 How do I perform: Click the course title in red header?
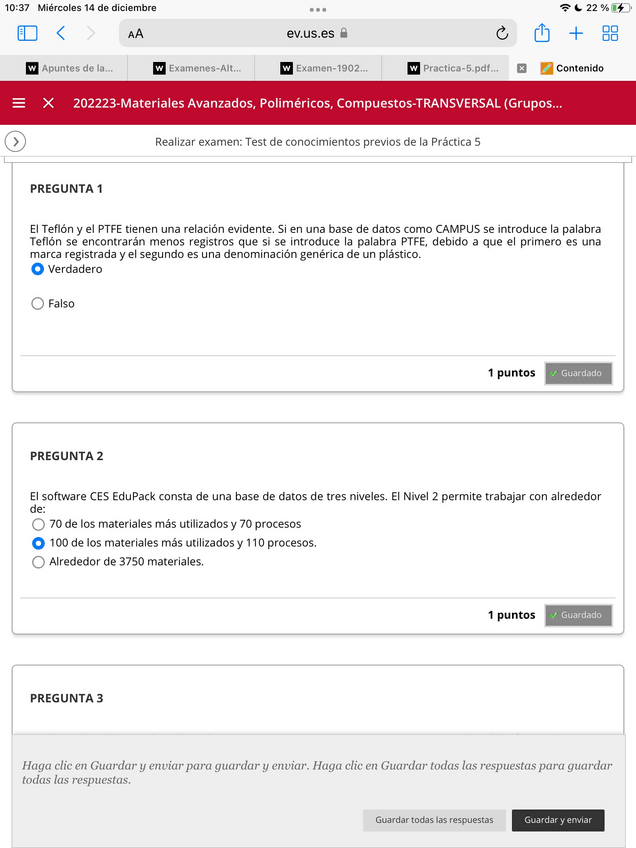(x=317, y=103)
